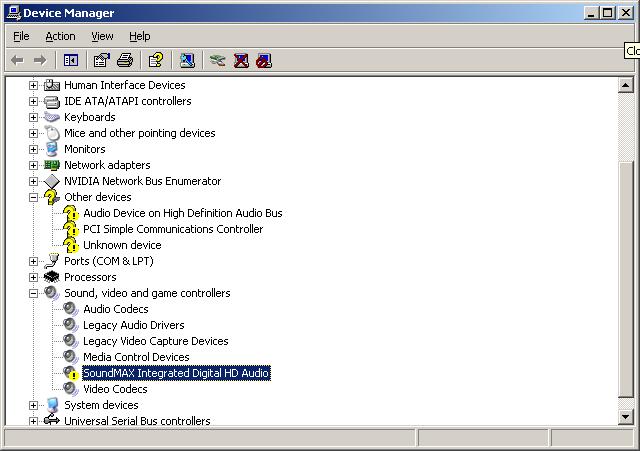
Task: Open the File menu
Action: (x=21, y=36)
